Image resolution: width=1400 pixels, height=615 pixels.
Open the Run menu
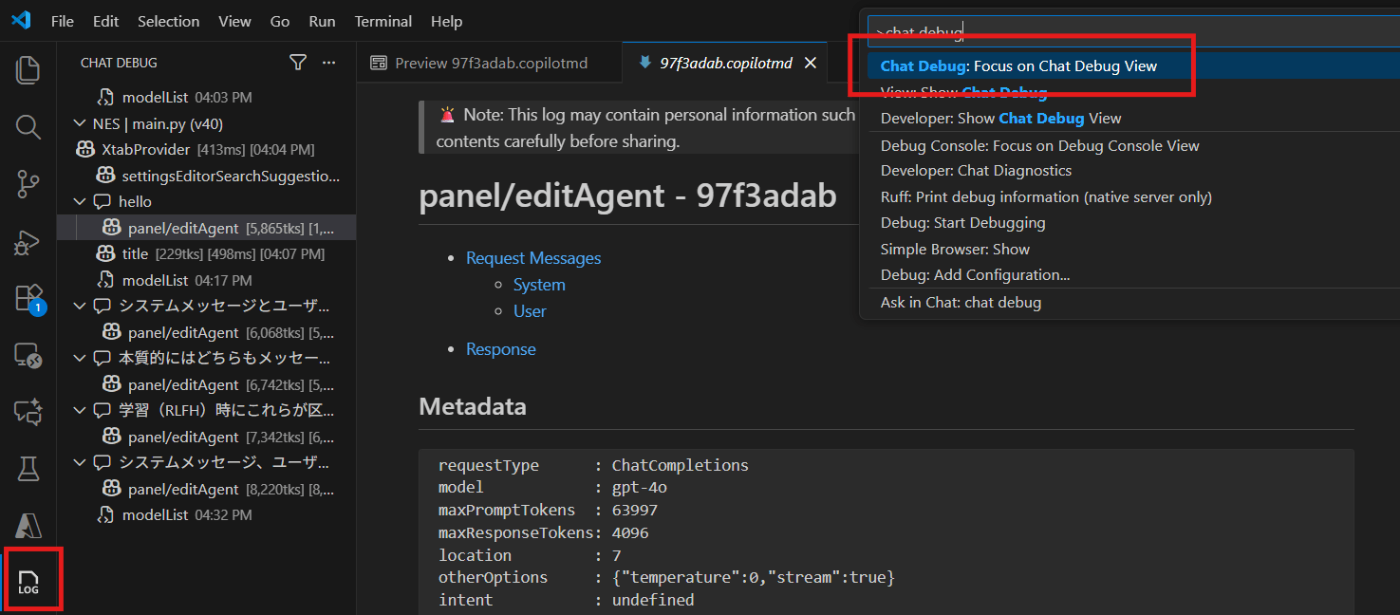click(x=322, y=21)
